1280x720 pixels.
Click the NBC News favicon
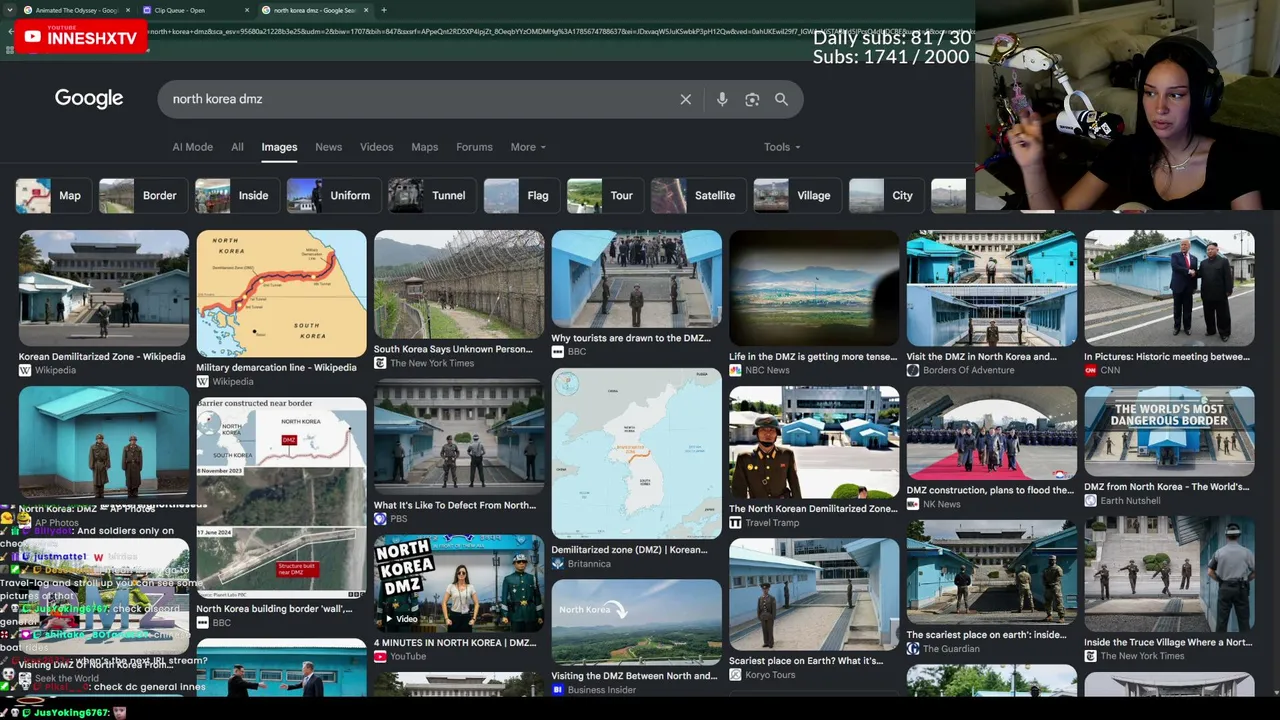[x=735, y=370]
